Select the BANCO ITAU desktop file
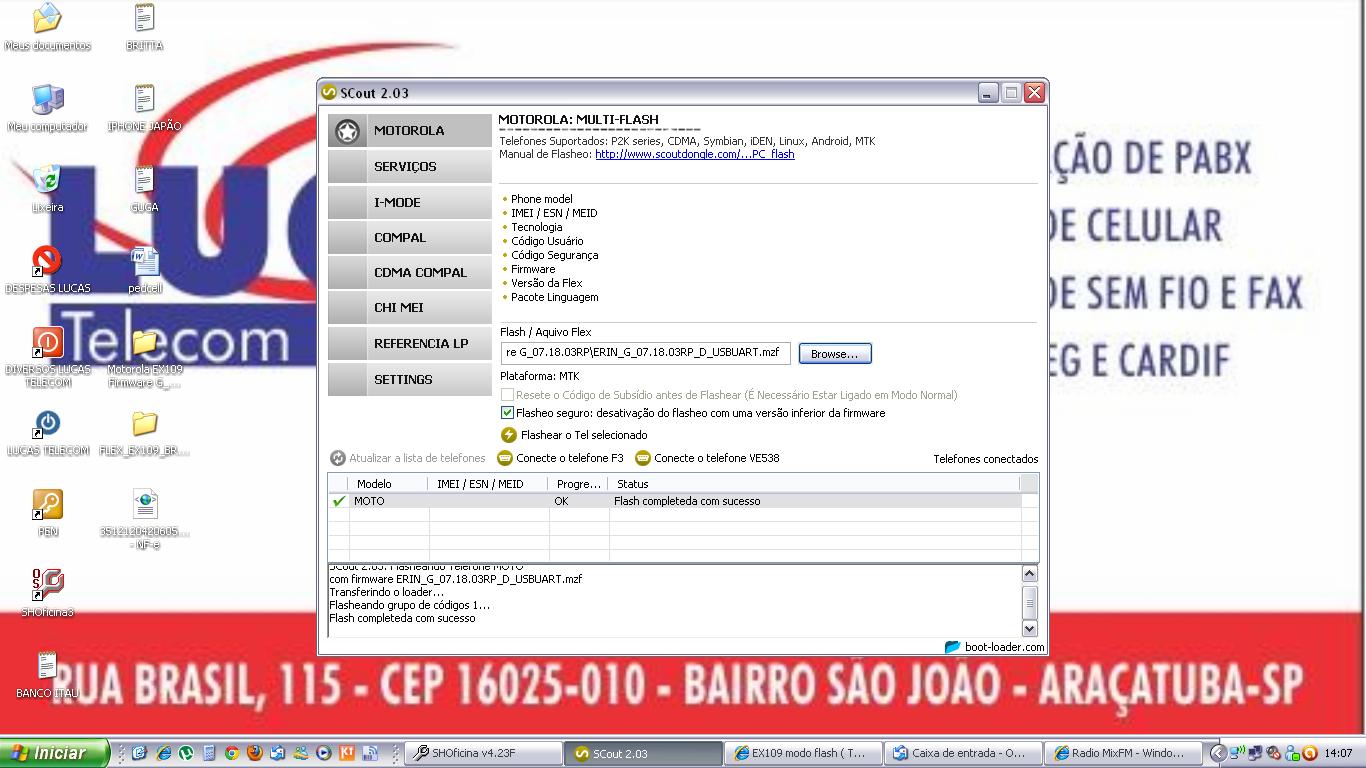 tap(47, 667)
